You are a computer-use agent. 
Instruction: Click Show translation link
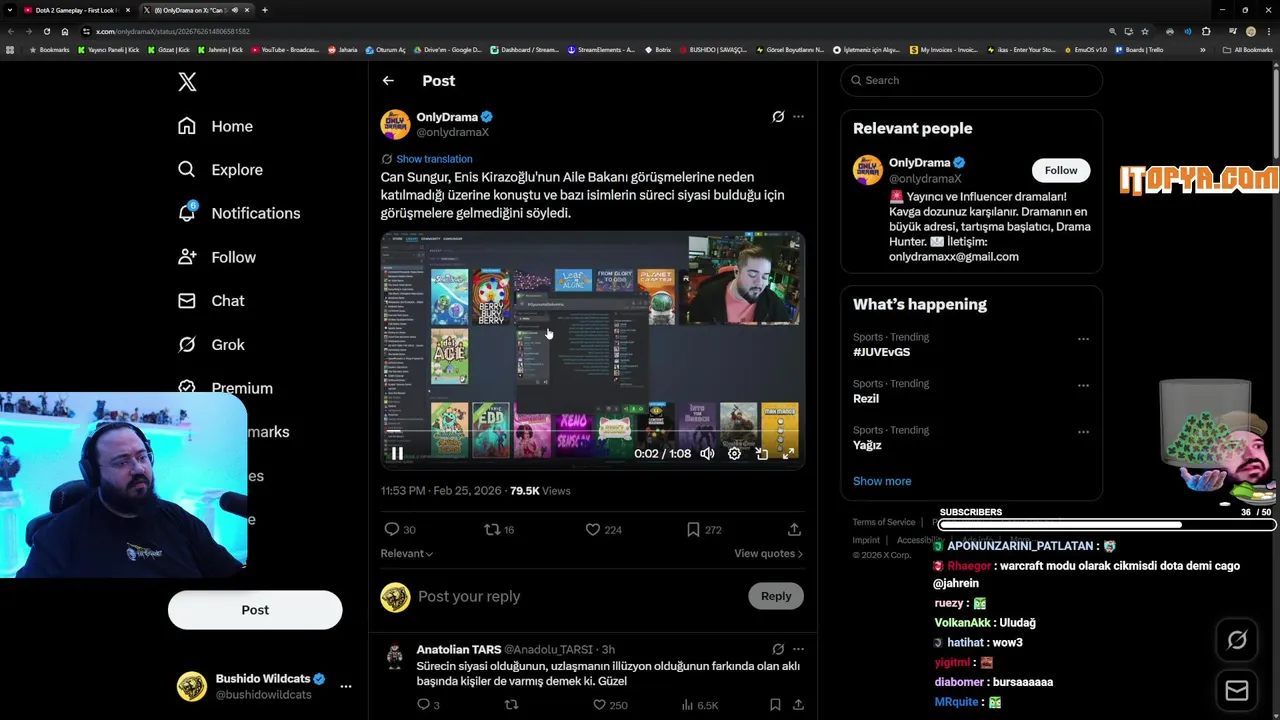tap(434, 159)
